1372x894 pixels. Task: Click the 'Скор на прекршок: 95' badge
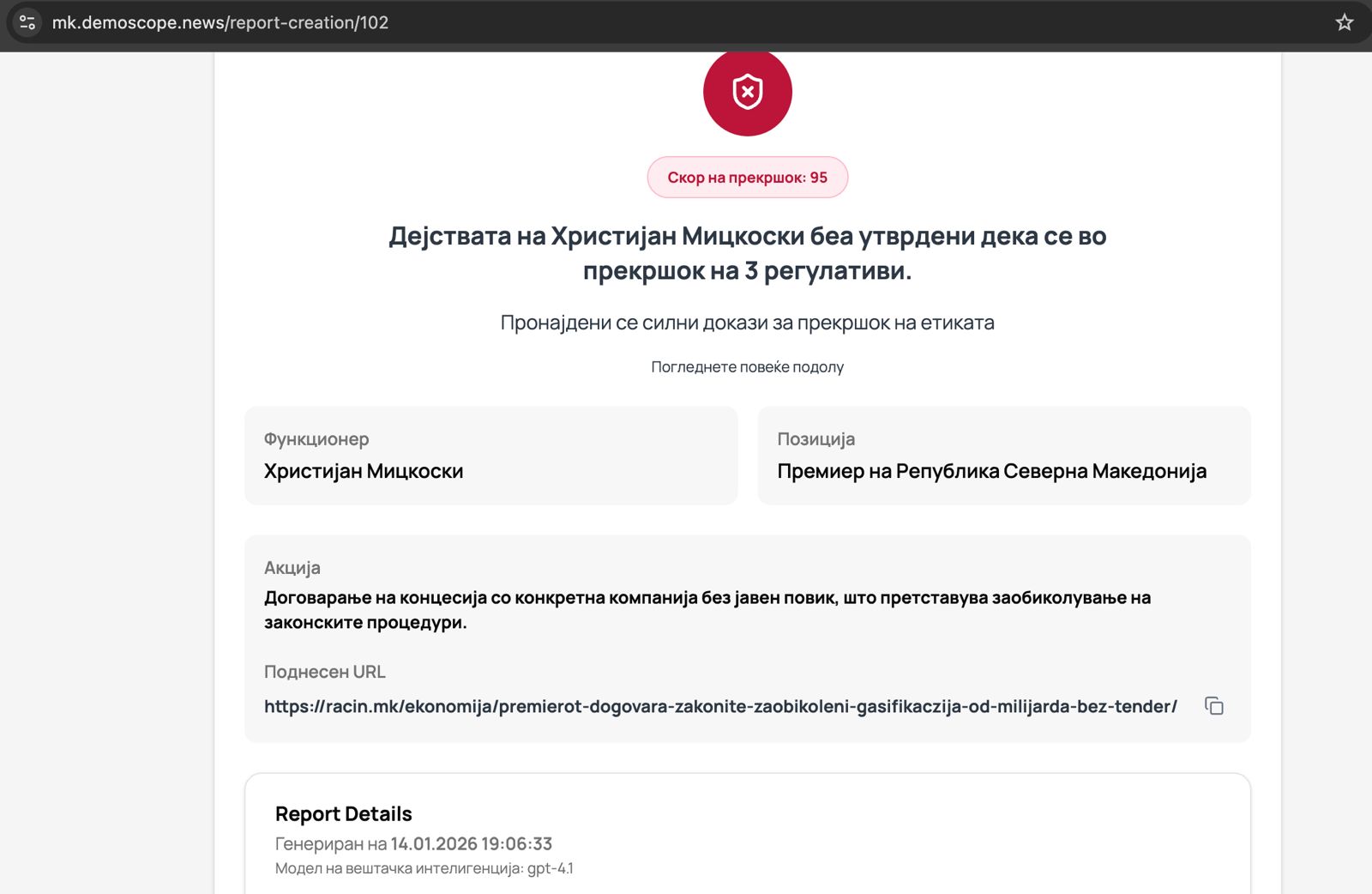(x=747, y=178)
